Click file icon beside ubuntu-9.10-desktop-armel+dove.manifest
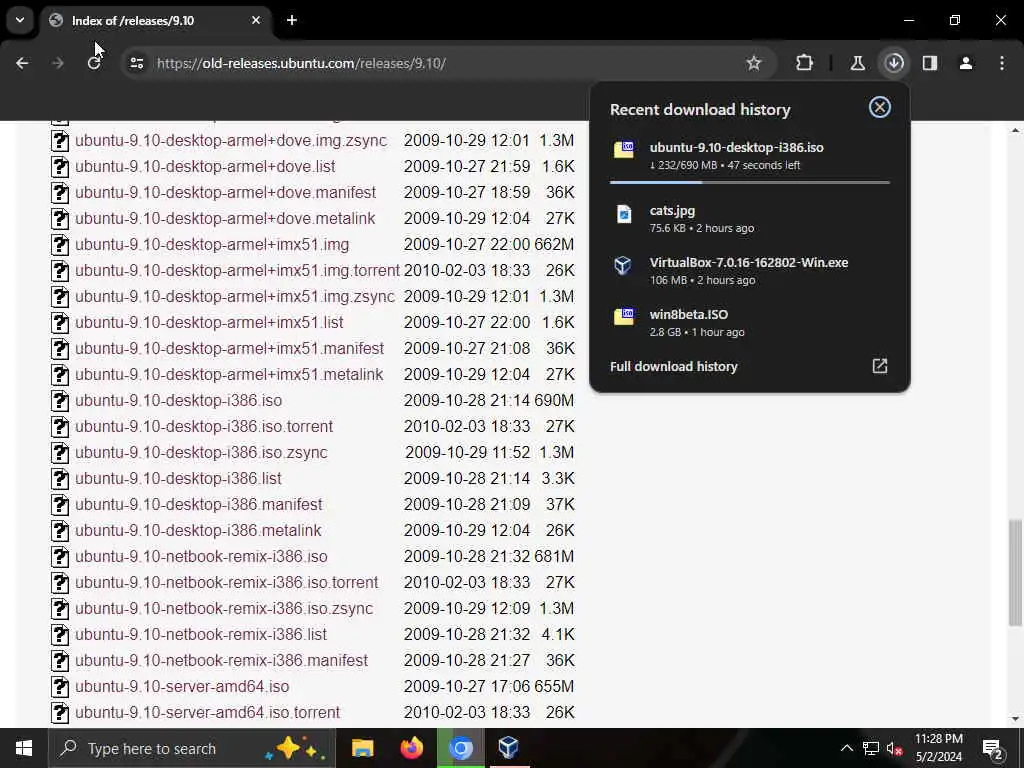The width and height of the screenshot is (1024, 768). (60, 193)
